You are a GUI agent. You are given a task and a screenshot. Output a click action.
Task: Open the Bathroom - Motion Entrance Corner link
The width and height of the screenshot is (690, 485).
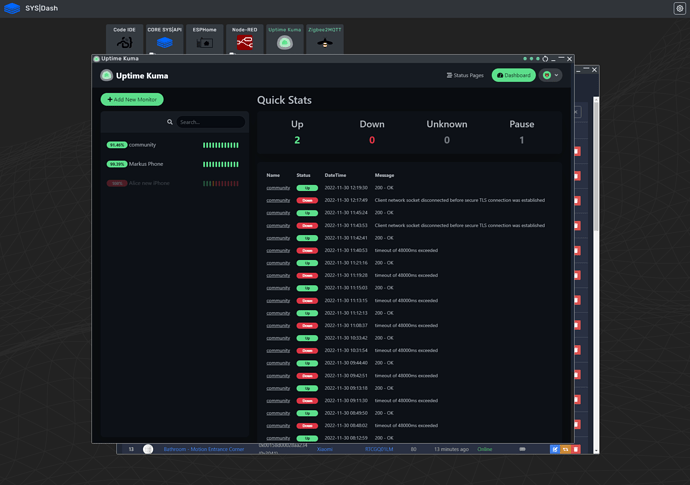(204, 449)
